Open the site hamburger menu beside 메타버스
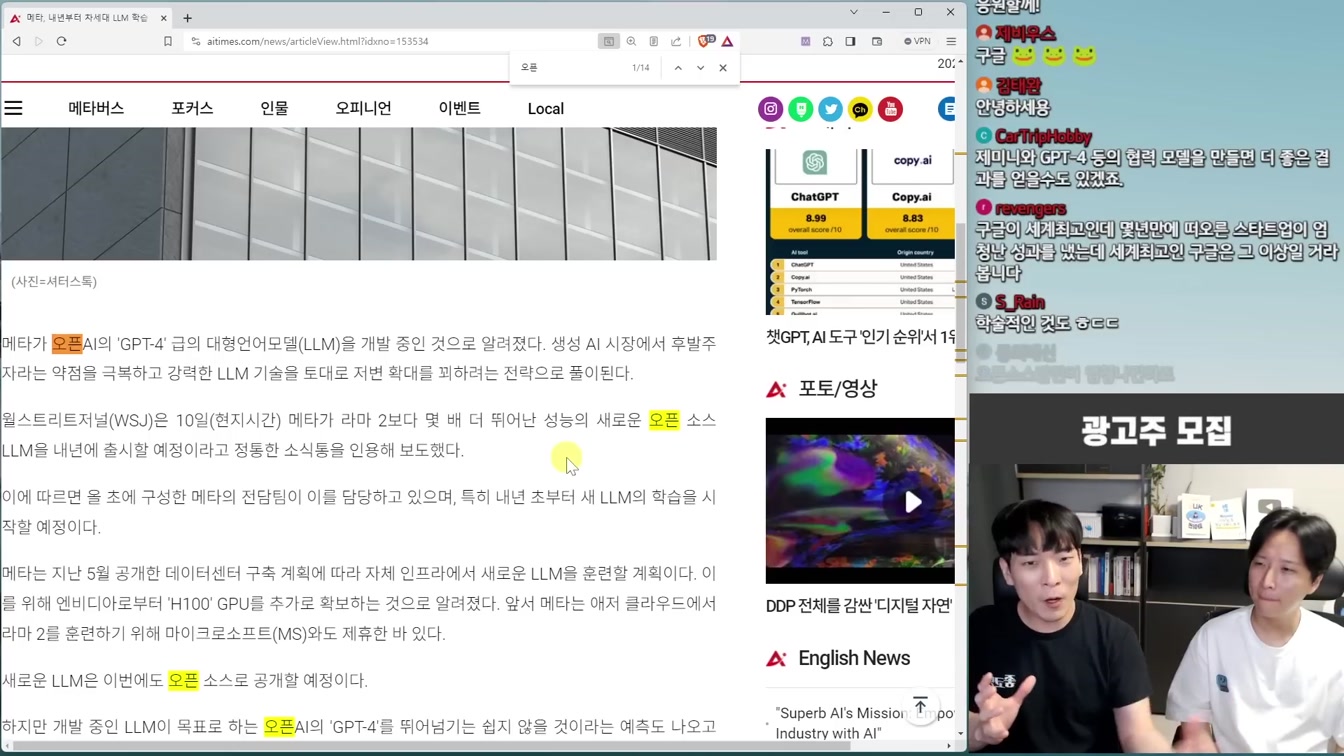Image resolution: width=1344 pixels, height=756 pixels. [13, 108]
